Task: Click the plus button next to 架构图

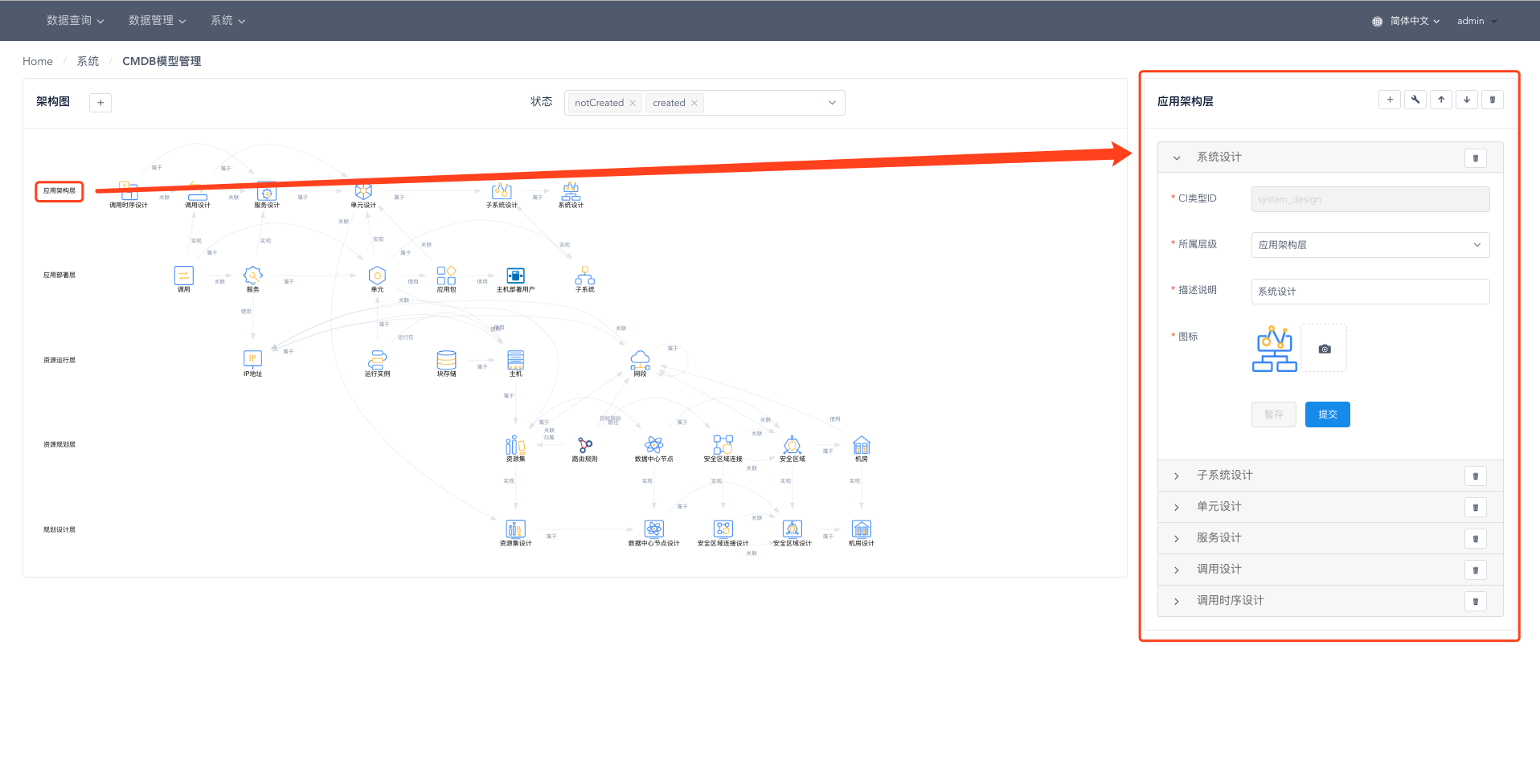Action: click(100, 103)
